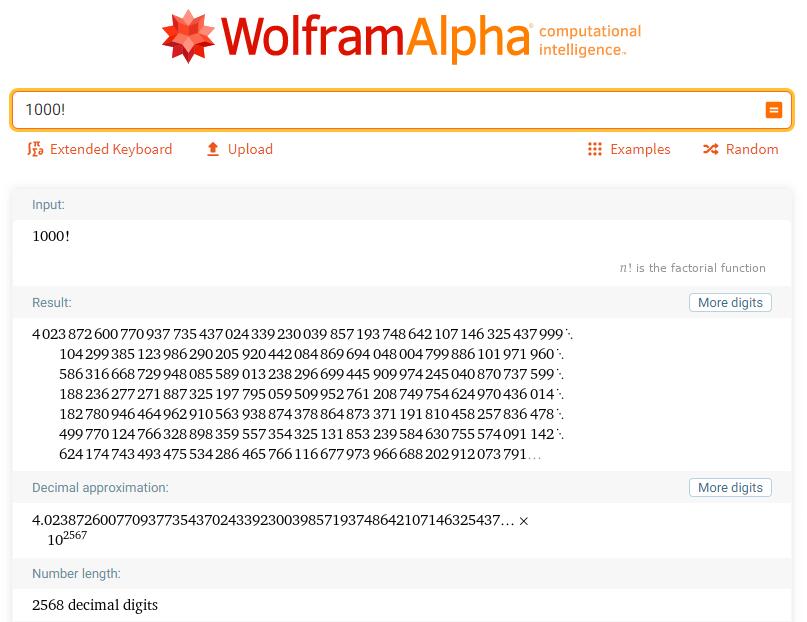Click the '1000!' input interpretation text

(51, 236)
